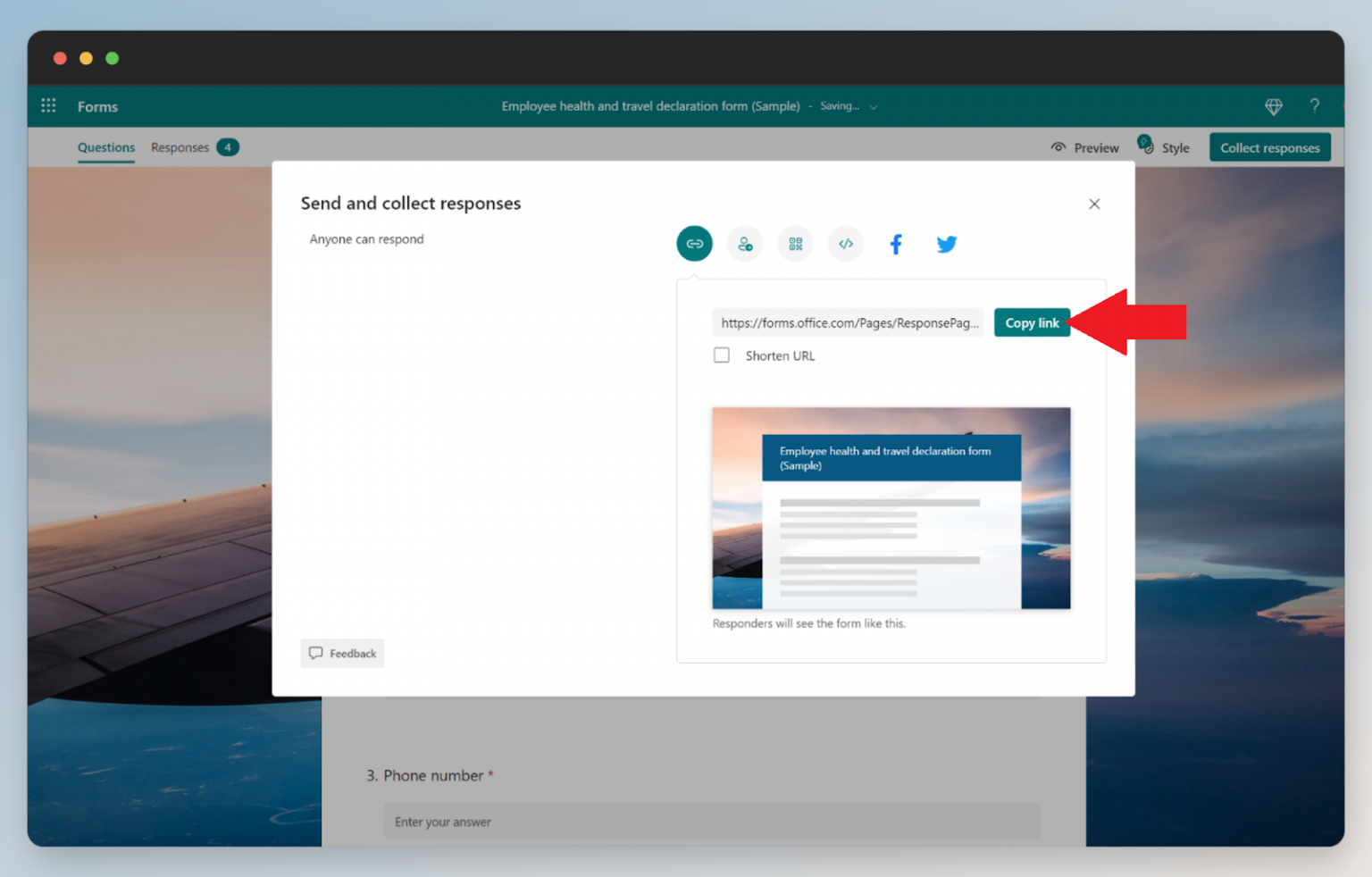Click the Copy link button
This screenshot has width=1372, height=877.
pos(1032,322)
